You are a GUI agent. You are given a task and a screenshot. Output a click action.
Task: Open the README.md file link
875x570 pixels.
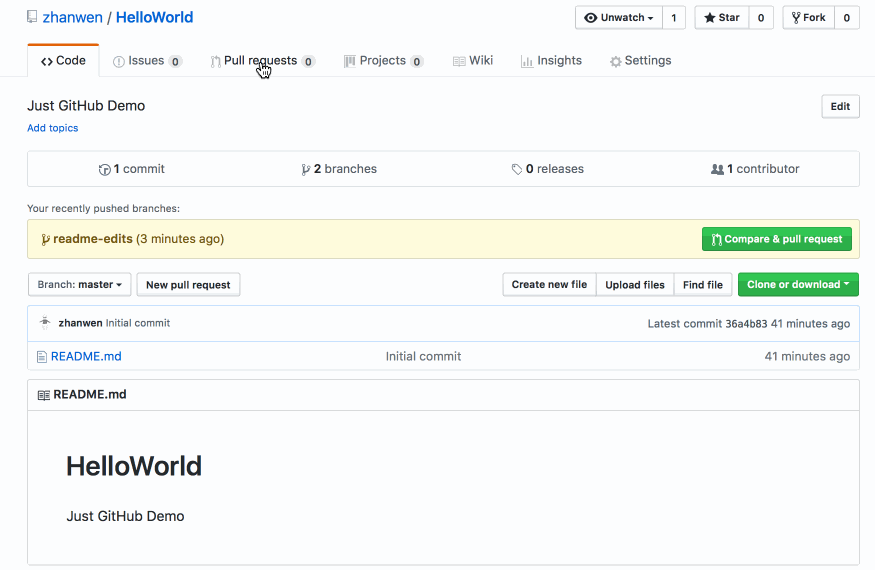point(86,356)
